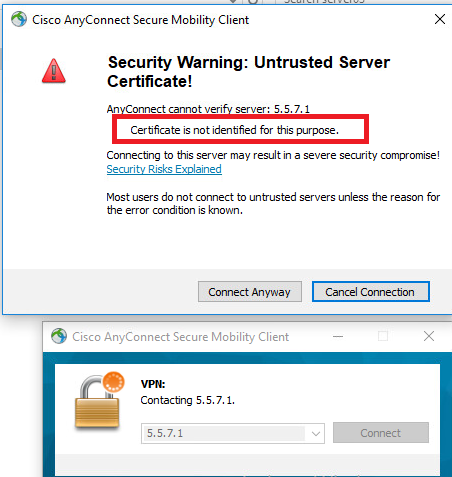Click the warning dialog's title bar text
452x477 pixels.
[x=140, y=20]
